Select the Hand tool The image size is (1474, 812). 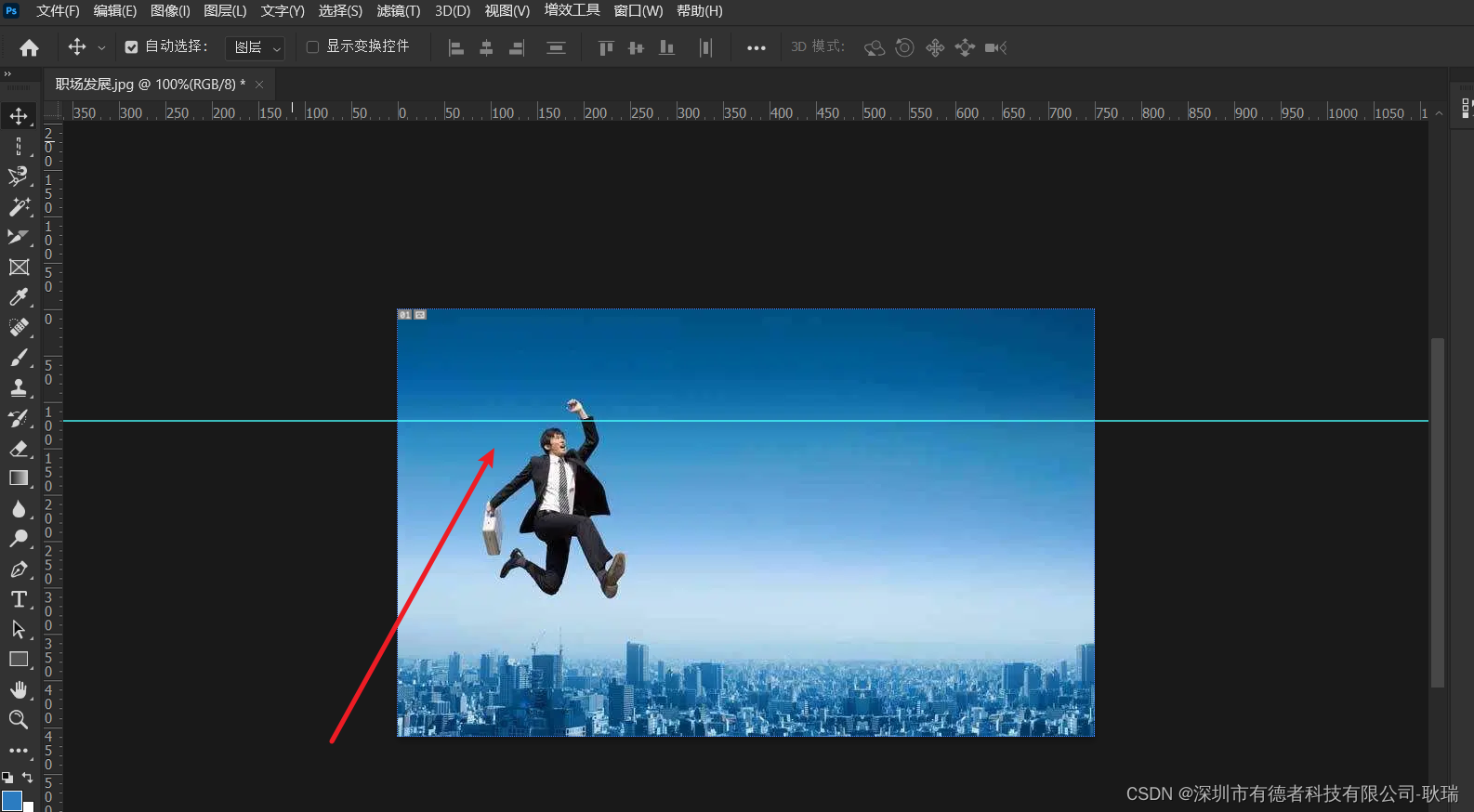[x=19, y=689]
